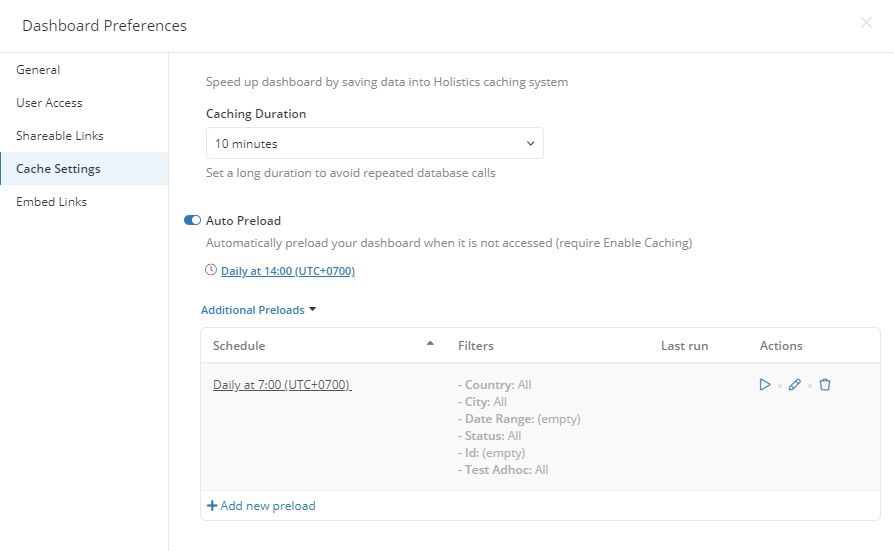Toggle the Auto Preload switch
The height and width of the screenshot is (551, 894).
point(193,220)
